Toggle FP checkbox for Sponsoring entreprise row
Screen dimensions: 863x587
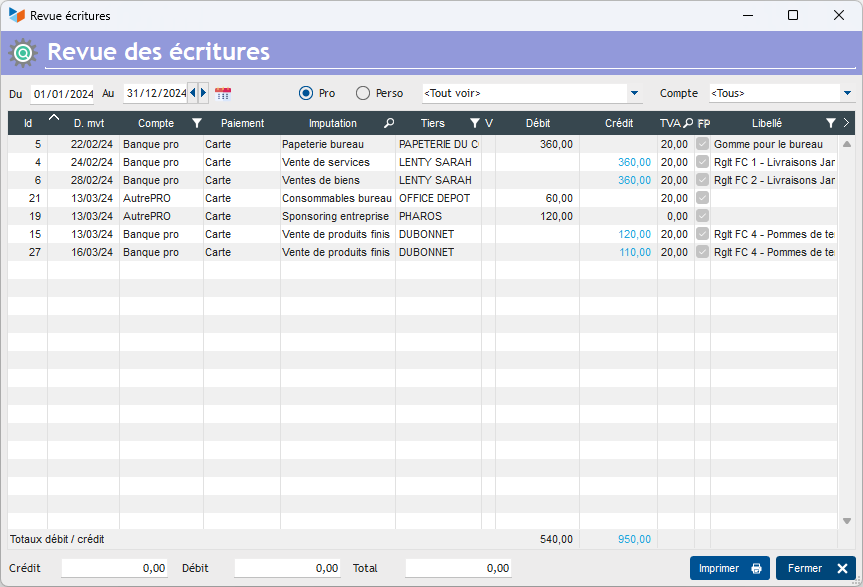click(702, 216)
